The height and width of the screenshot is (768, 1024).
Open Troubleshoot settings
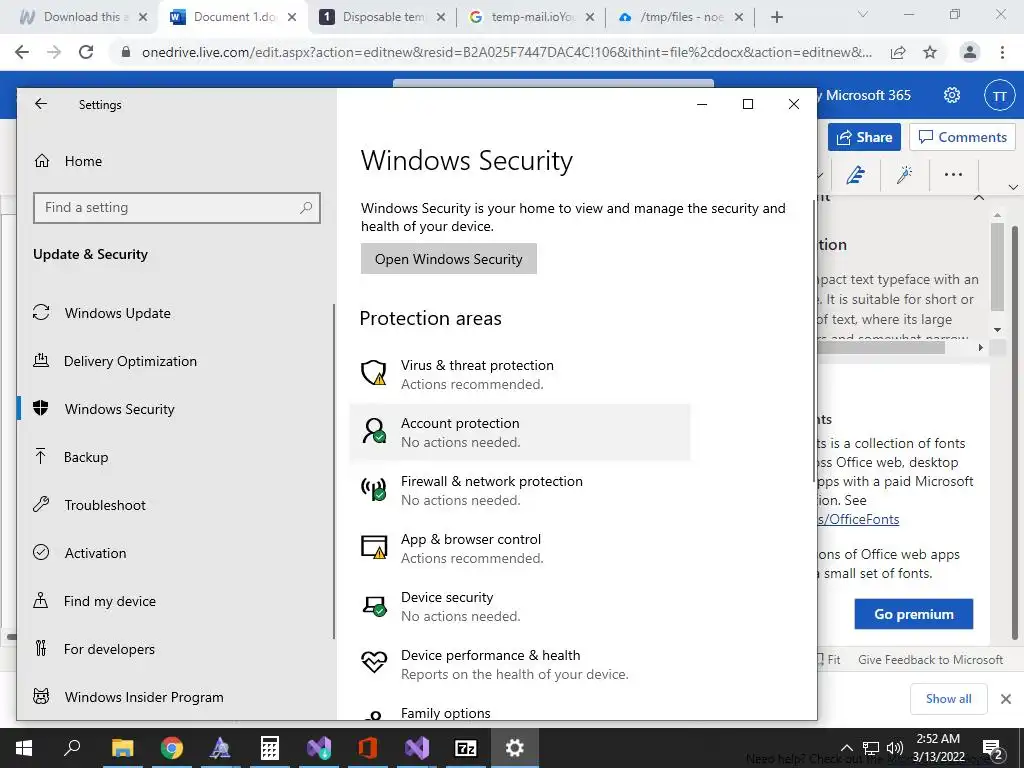104,505
